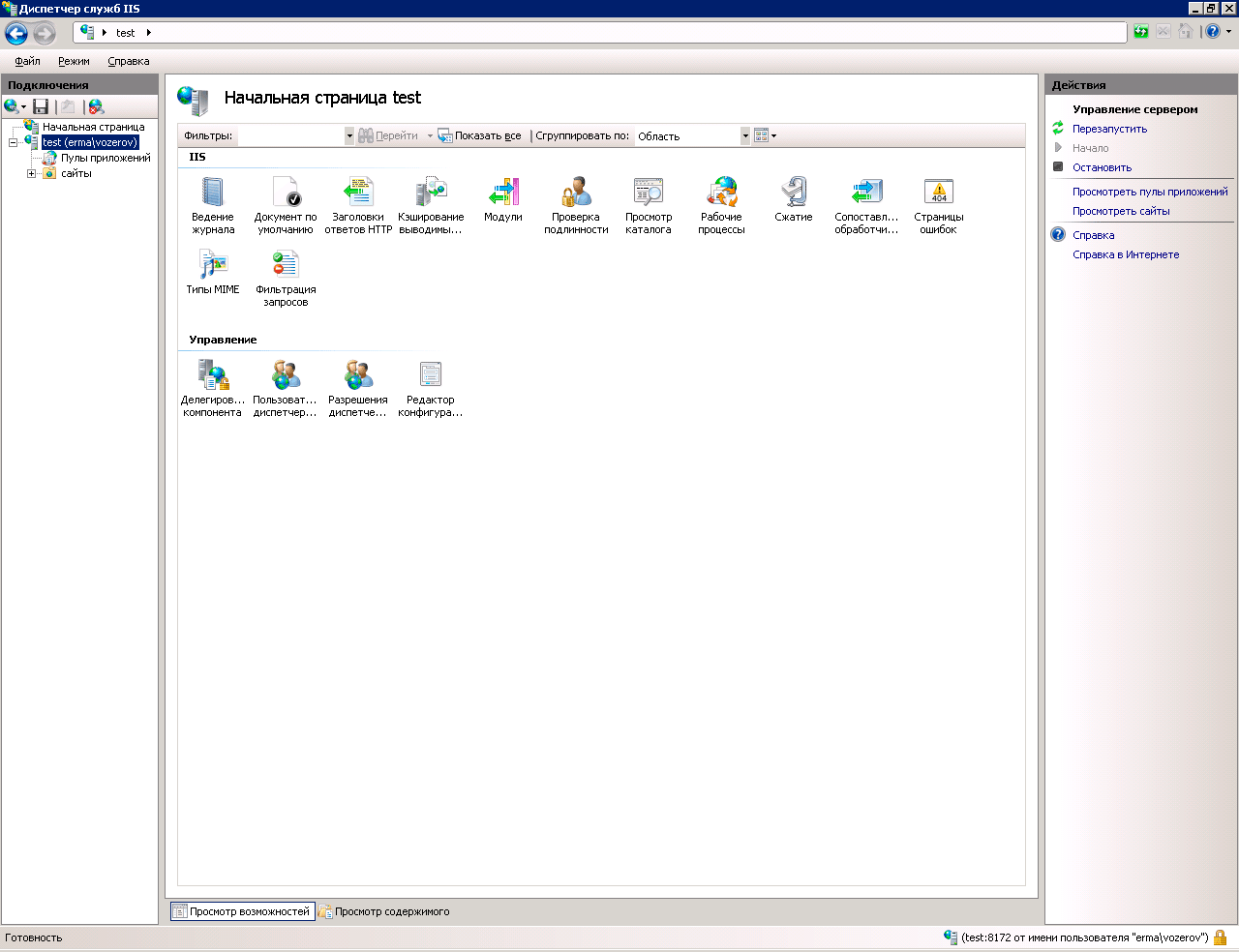Open the Режим menu
Image resolution: width=1239 pixels, height=952 pixels.
click(x=74, y=61)
